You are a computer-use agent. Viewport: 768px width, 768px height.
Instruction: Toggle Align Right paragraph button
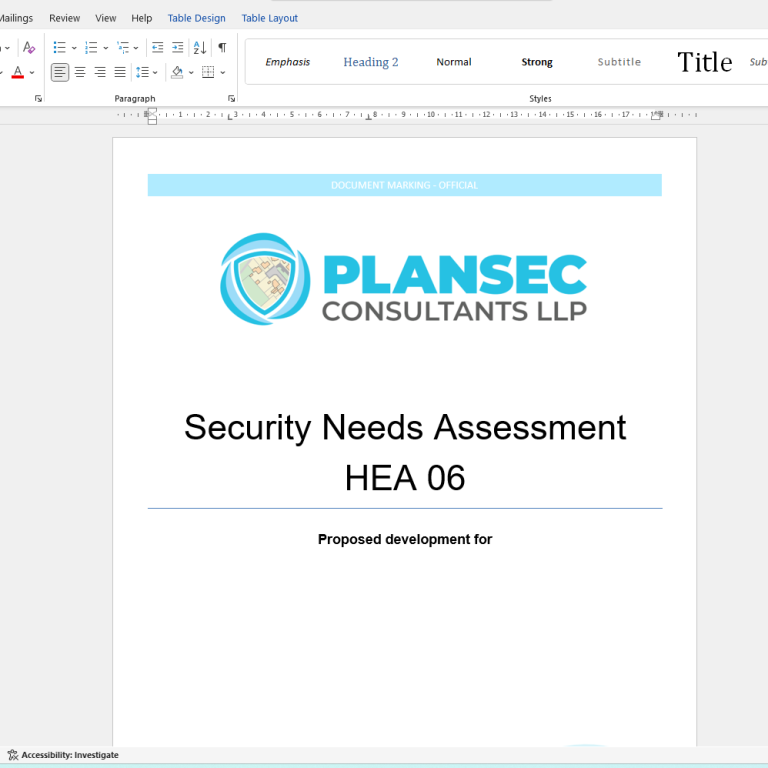[100, 72]
